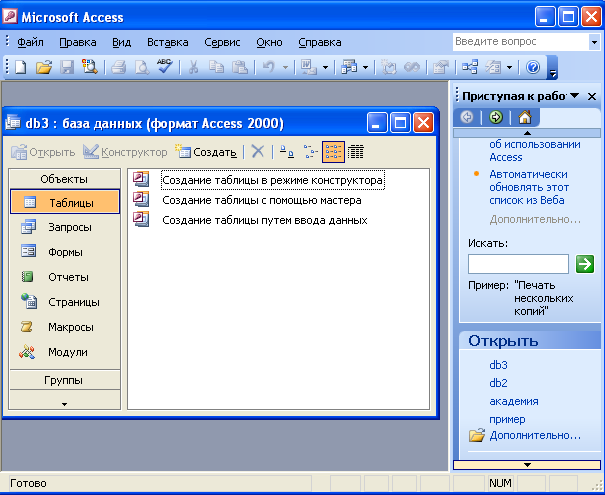The image size is (605, 495).
Task: Click green Start searching arrow button
Action: [x=585, y=264]
